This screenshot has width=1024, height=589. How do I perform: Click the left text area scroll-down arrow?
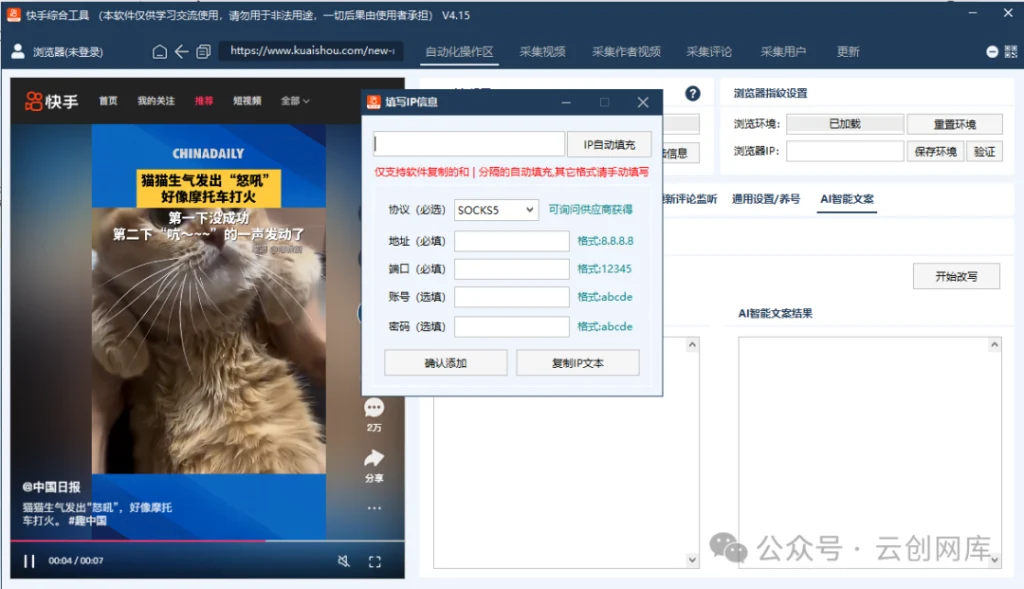pyautogui.click(x=692, y=560)
